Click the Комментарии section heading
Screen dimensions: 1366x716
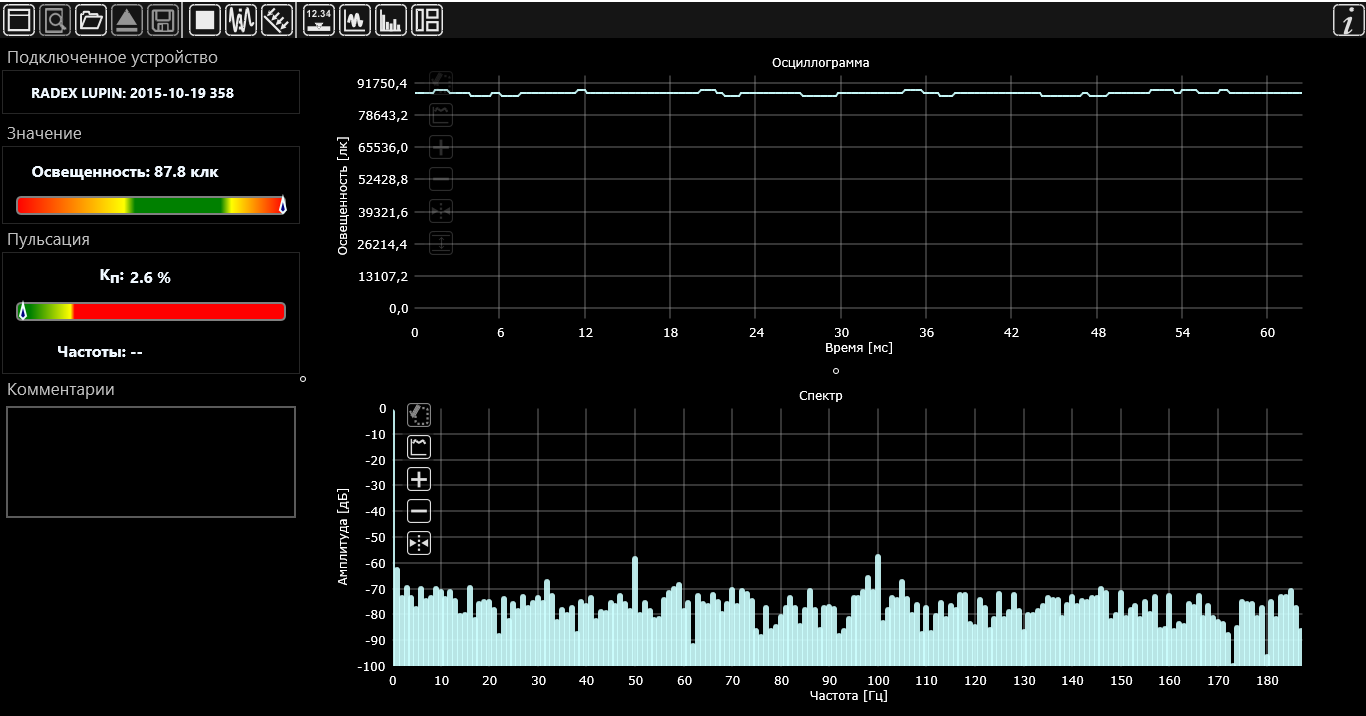60,390
